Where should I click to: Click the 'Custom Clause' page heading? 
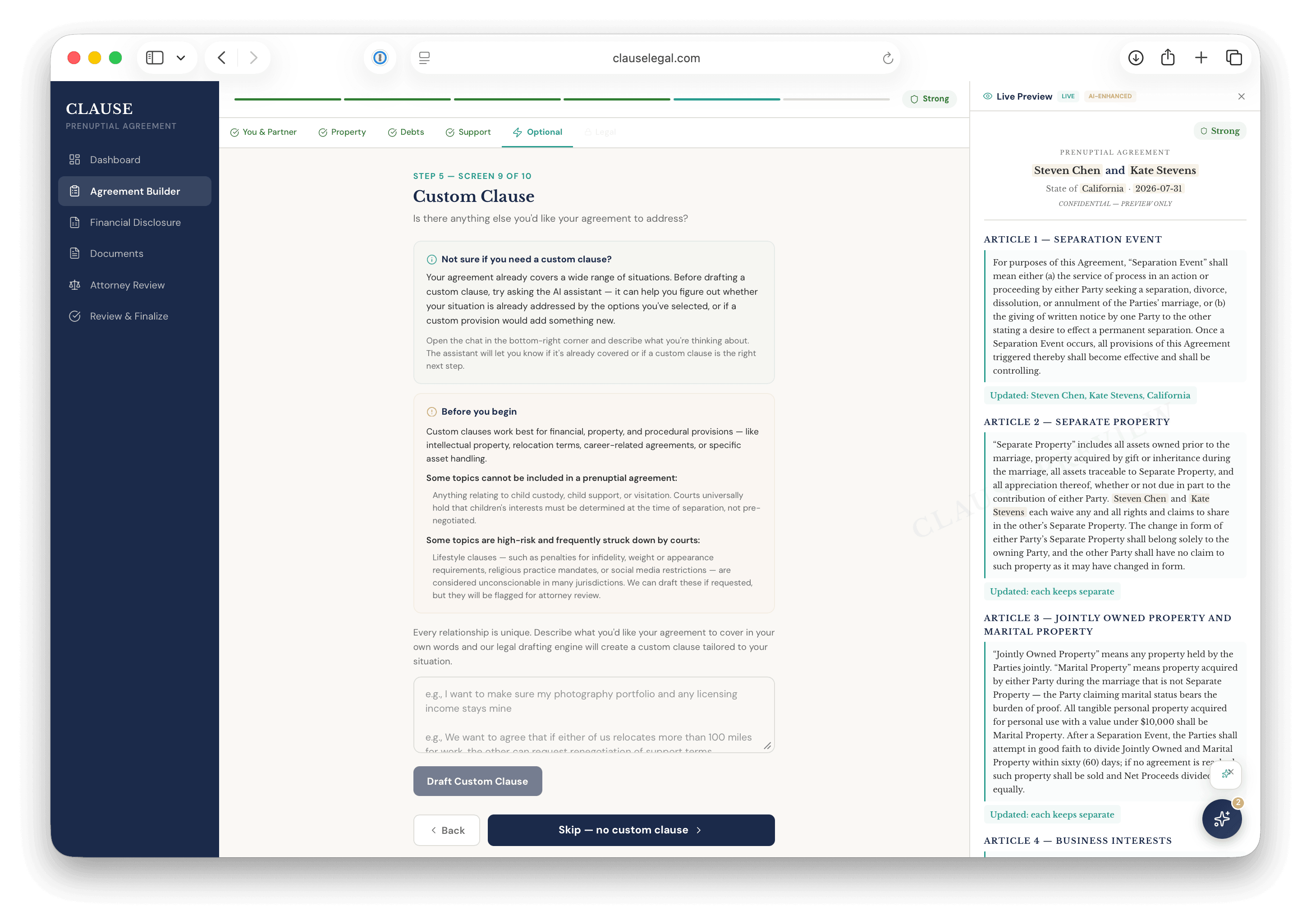click(x=473, y=197)
